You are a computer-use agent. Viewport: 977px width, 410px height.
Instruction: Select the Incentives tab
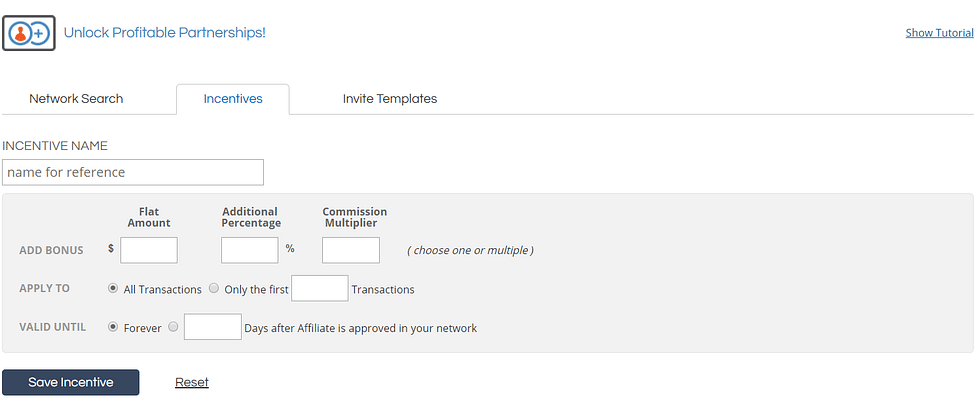click(x=233, y=99)
